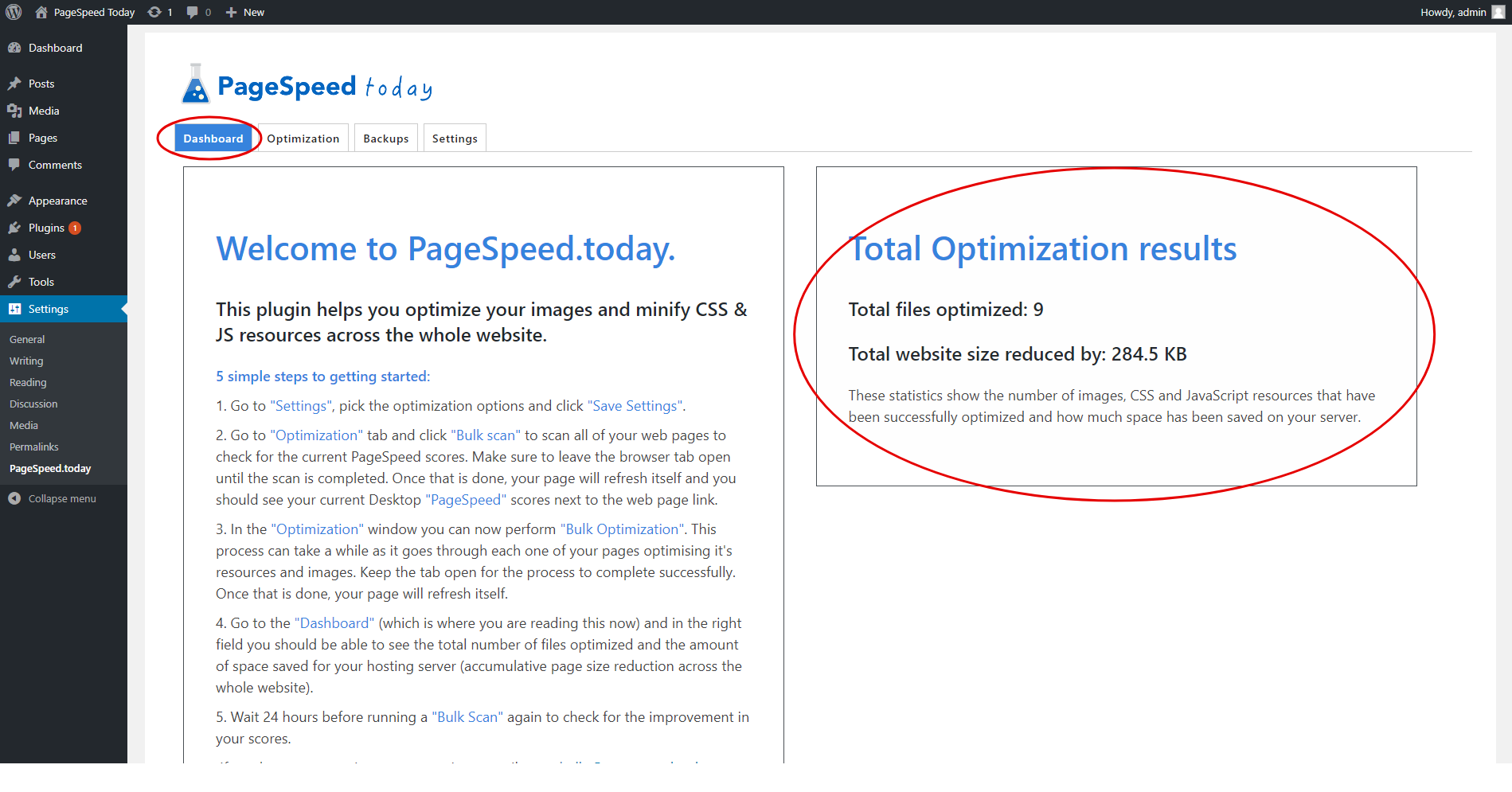Click the PageSpeed today logo text
1512x792 pixels.
tap(325, 87)
